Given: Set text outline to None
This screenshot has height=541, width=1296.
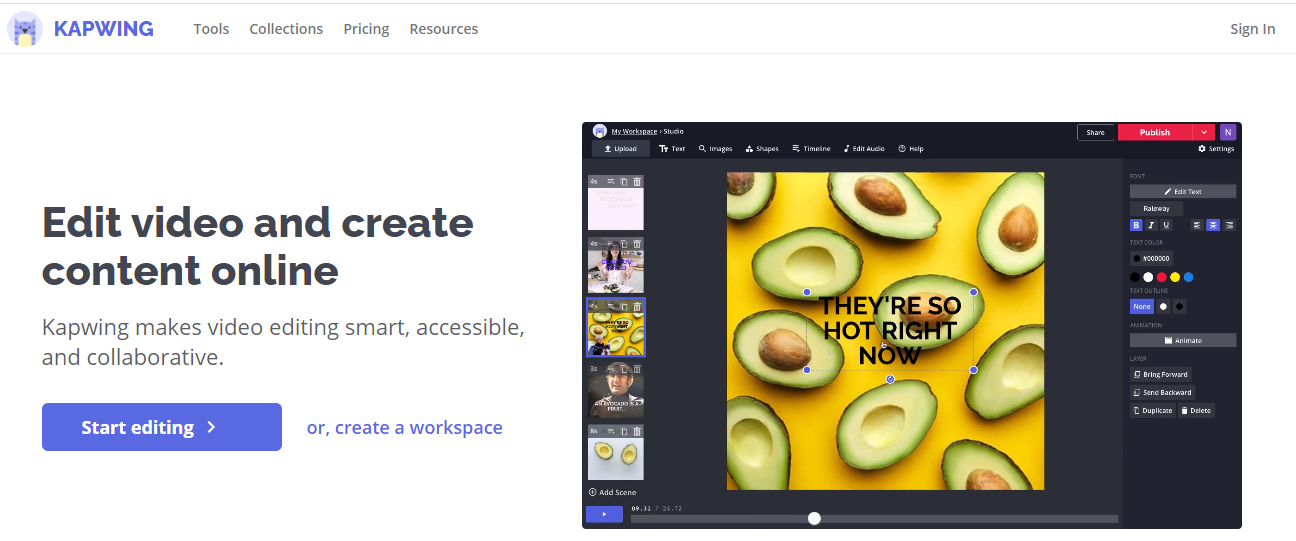Looking at the screenshot, I should [1142, 306].
